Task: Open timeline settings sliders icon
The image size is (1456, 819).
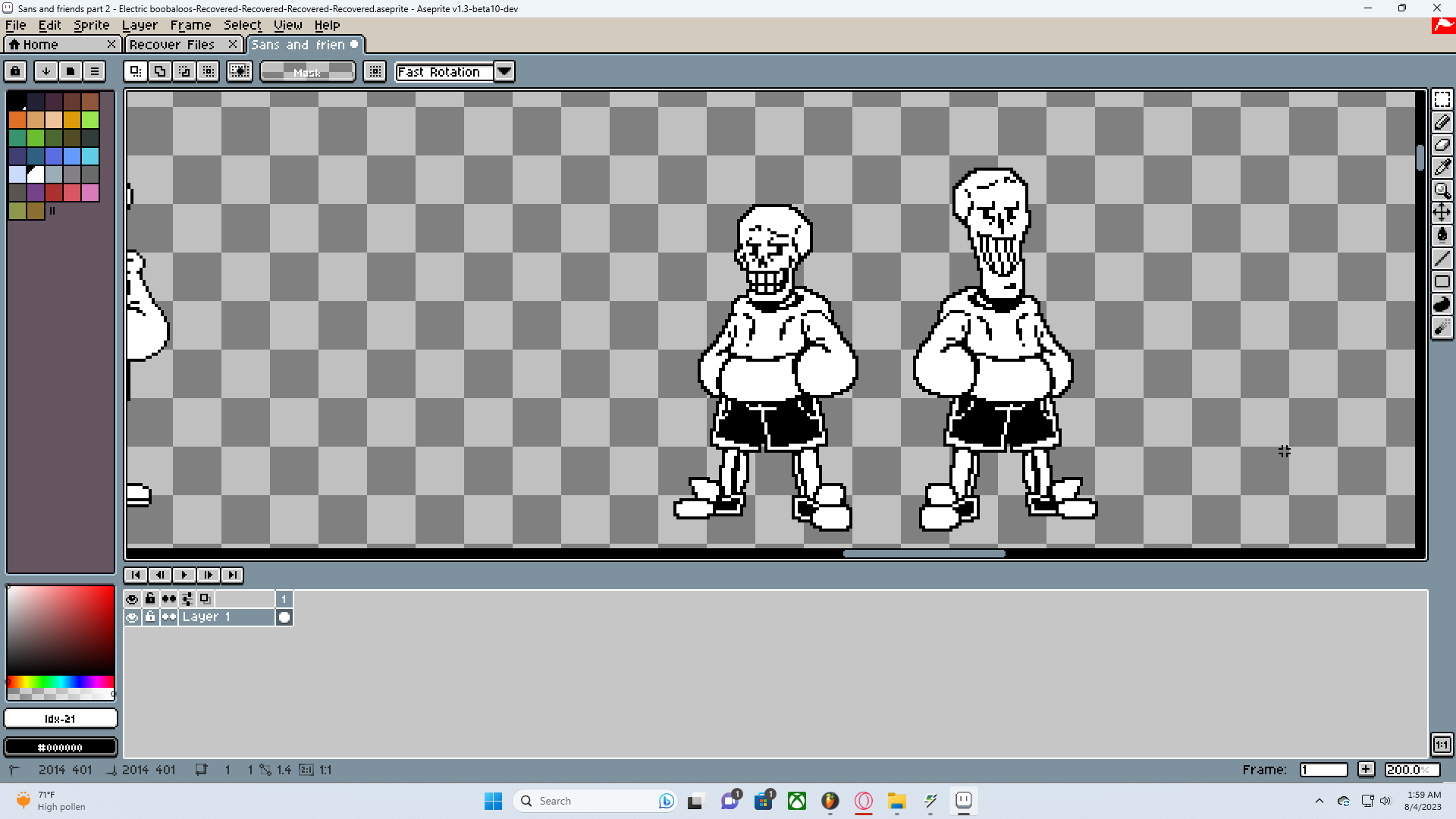Action: [x=187, y=599]
